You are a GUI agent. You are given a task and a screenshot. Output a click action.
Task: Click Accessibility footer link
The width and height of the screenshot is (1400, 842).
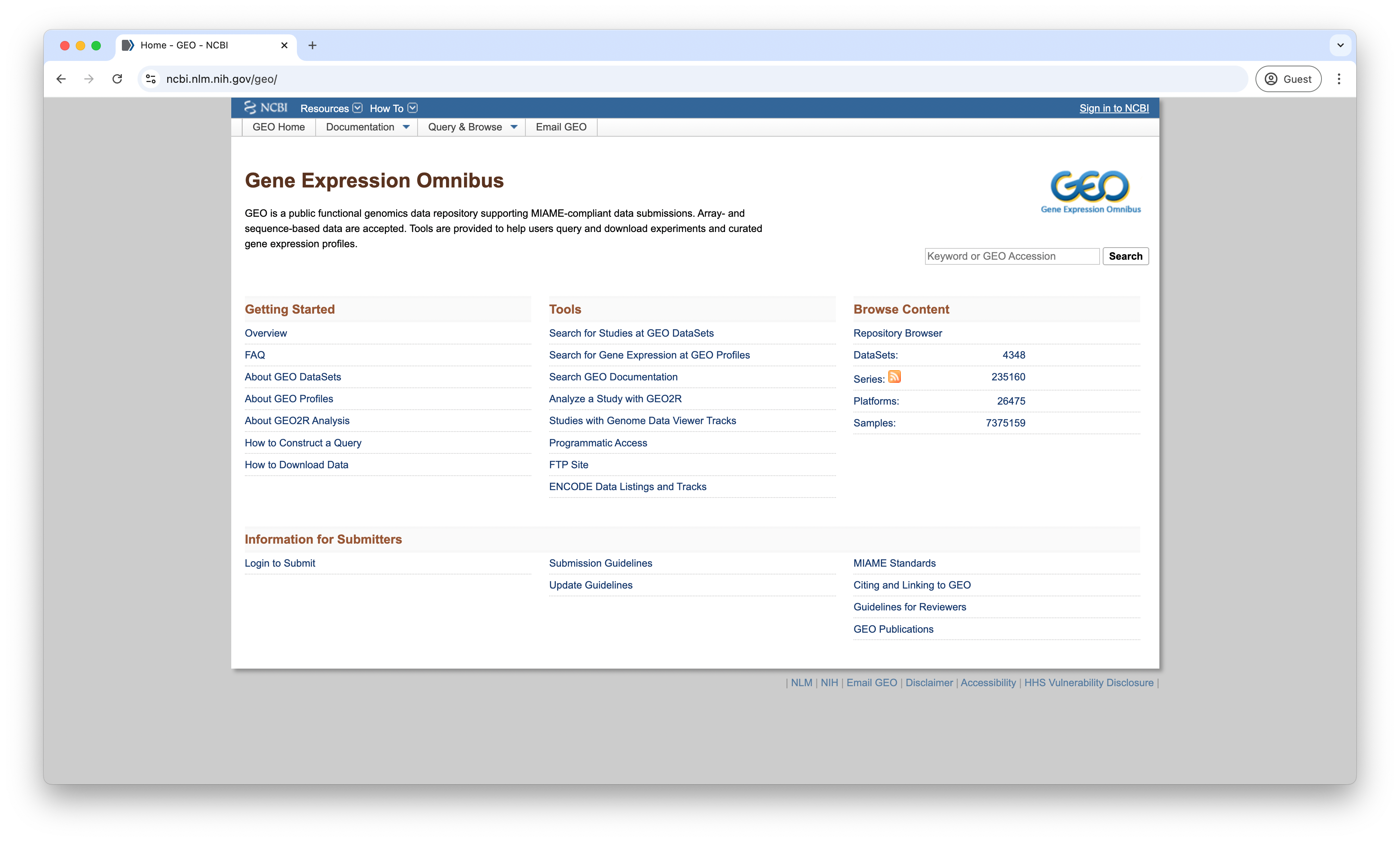(988, 683)
